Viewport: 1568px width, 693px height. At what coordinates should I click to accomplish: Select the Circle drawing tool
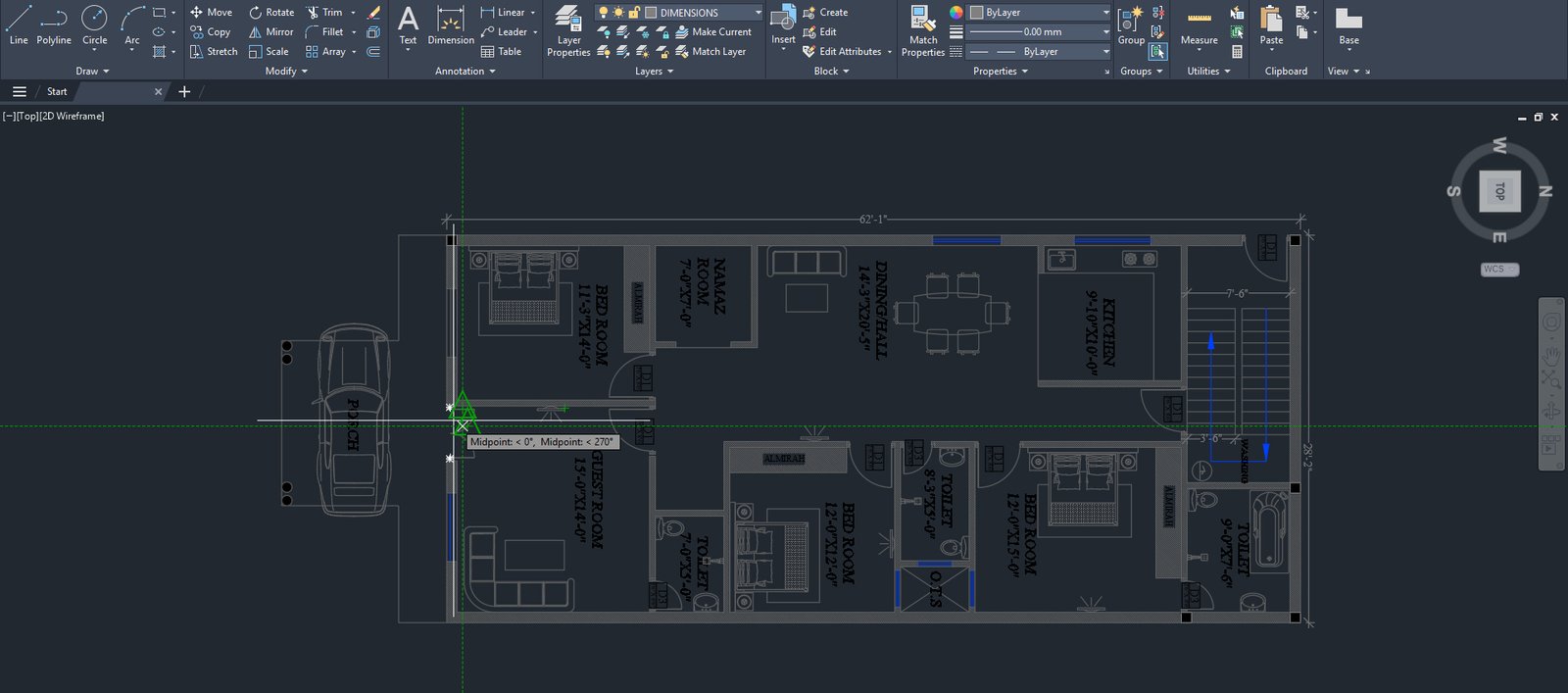[x=94, y=25]
